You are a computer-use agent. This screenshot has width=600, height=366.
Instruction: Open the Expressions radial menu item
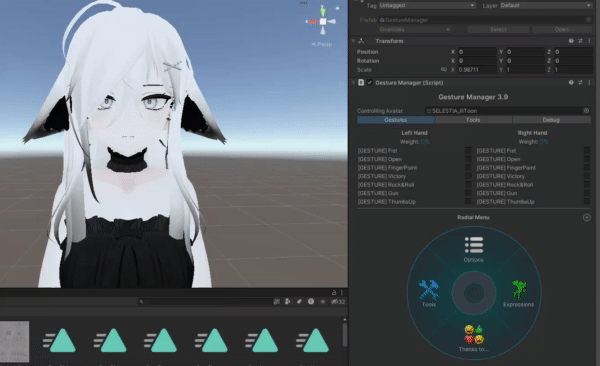coord(518,294)
